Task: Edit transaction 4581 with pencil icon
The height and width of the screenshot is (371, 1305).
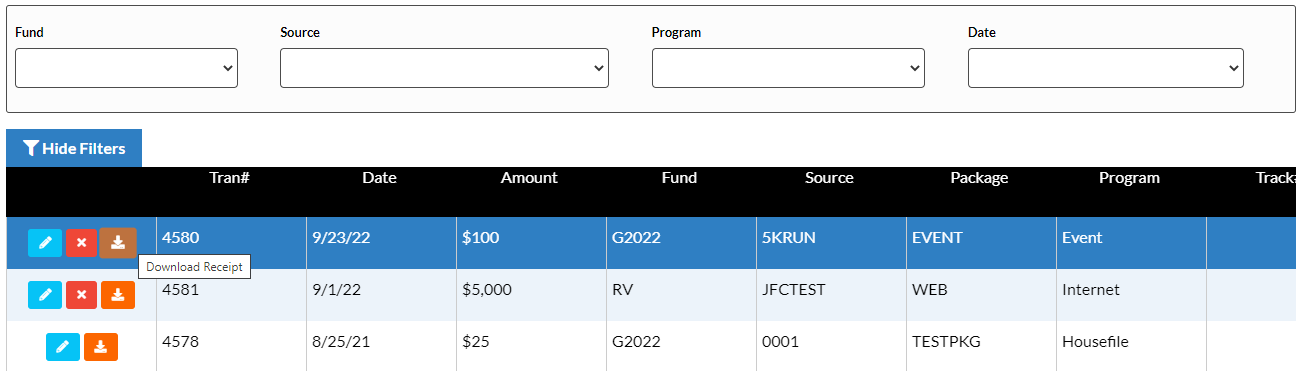Action: pyautogui.click(x=45, y=295)
